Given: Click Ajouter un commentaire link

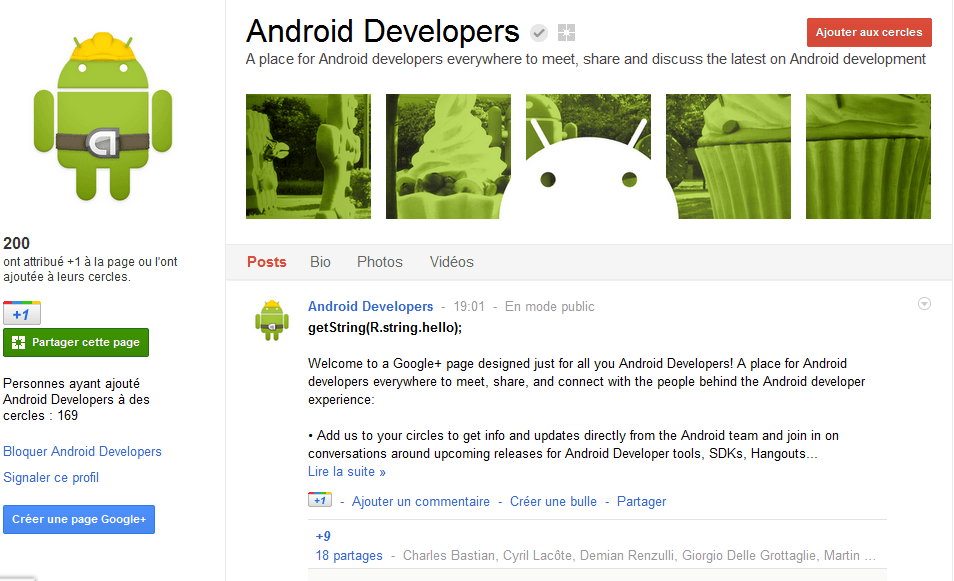Looking at the screenshot, I should (421, 501).
